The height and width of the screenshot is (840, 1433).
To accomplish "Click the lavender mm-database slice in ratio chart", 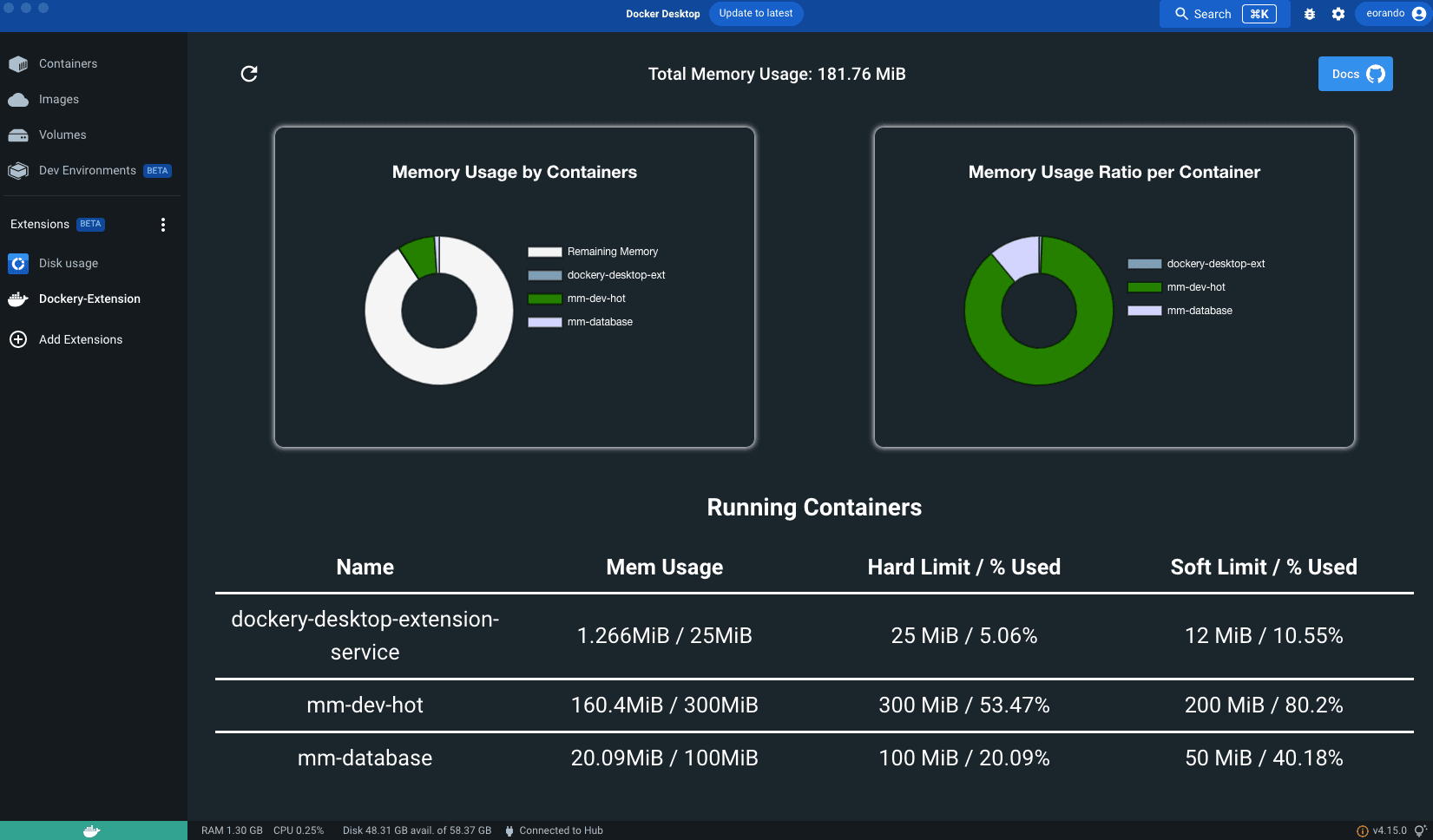I will point(1020,256).
